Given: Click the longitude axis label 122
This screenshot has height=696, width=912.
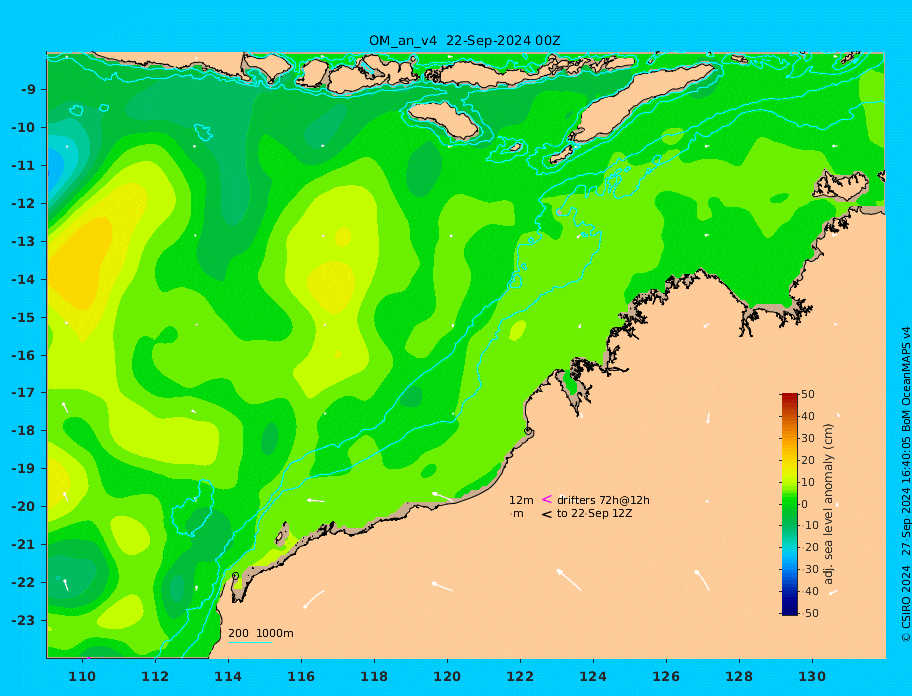Looking at the screenshot, I should pos(520,676).
